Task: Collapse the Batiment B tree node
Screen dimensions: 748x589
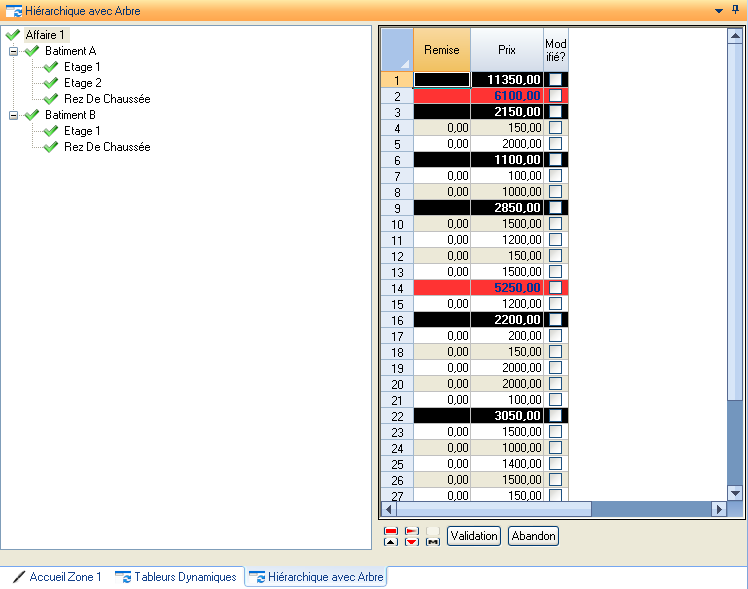Action: [14, 115]
